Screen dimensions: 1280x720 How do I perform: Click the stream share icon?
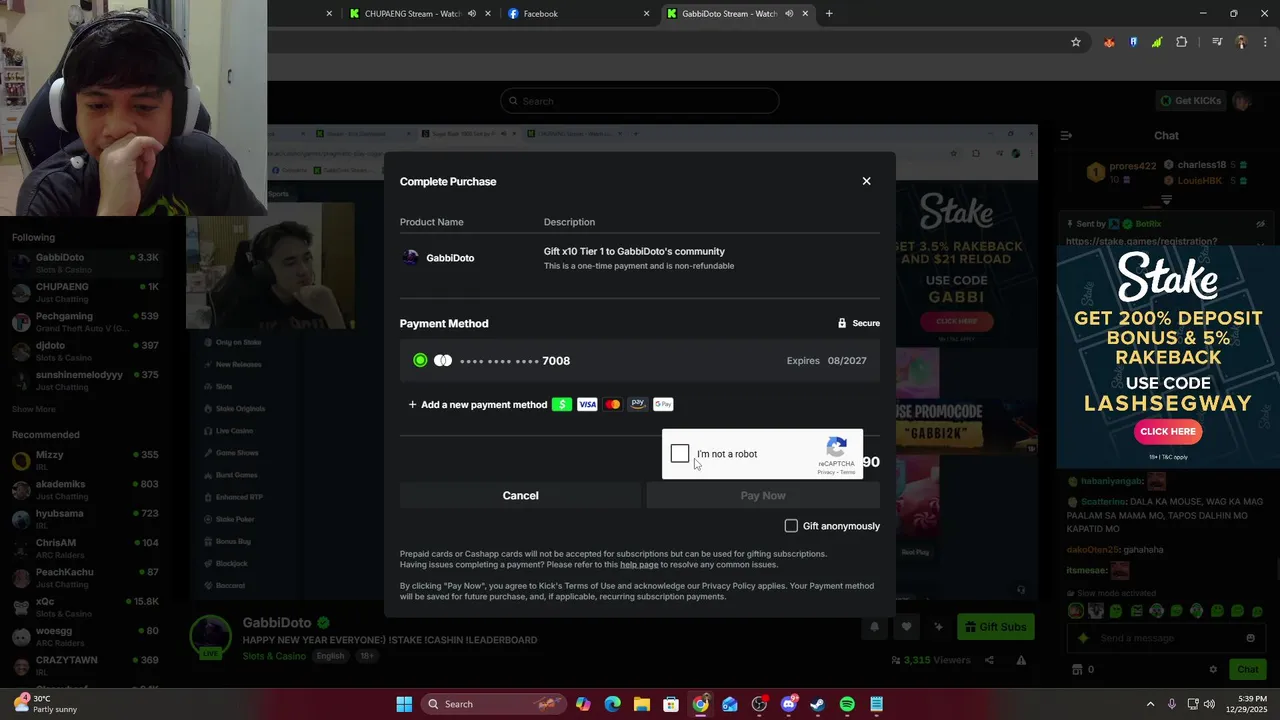tap(989, 660)
